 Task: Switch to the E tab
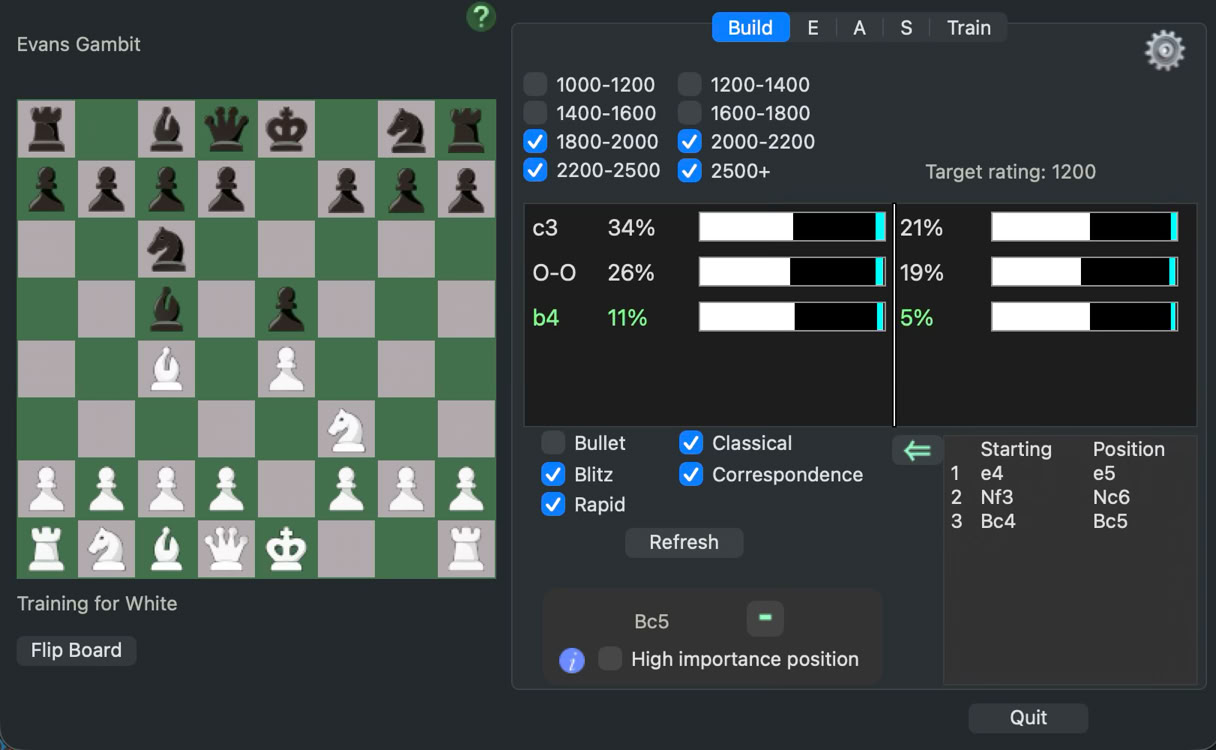pyautogui.click(x=812, y=28)
